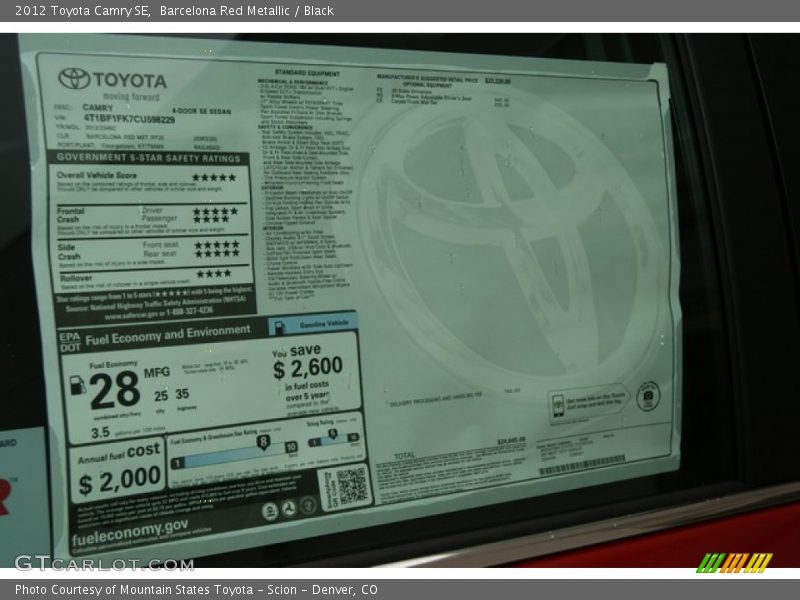The image size is (800, 600).
Task: Click the "2012 Toyota Camry SE" title text
Action: coord(82,11)
